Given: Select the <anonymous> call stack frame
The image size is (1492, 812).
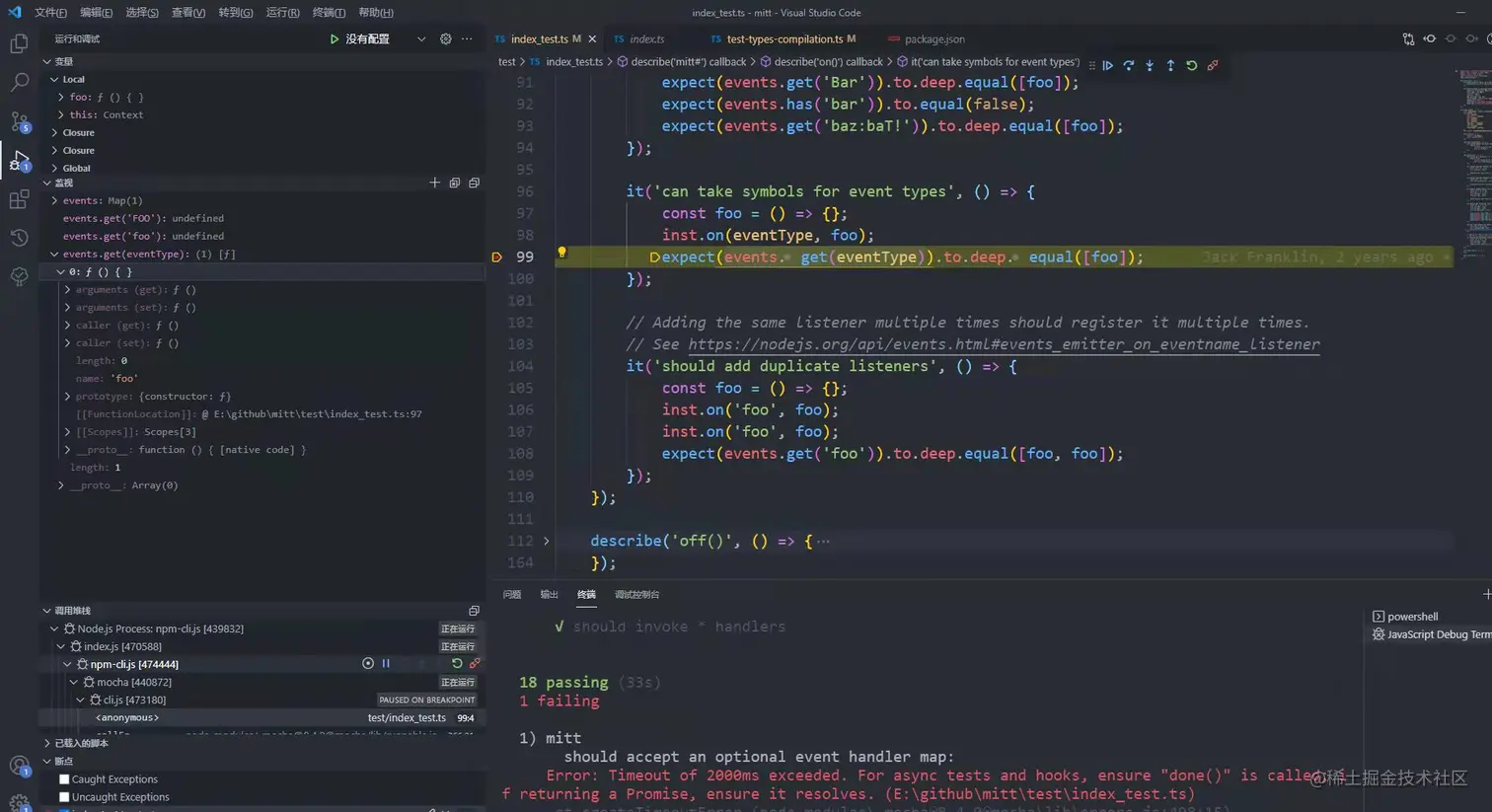Looking at the screenshot, I should 262,717.
